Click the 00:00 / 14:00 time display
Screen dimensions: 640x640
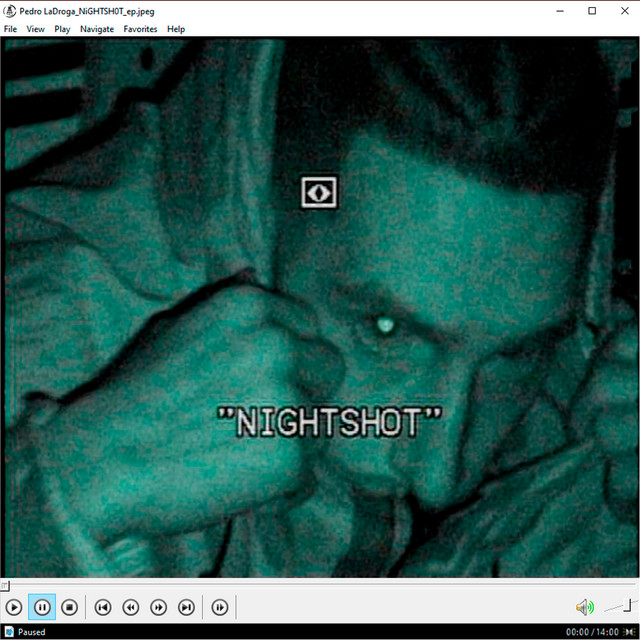click(x=592, y=632)
